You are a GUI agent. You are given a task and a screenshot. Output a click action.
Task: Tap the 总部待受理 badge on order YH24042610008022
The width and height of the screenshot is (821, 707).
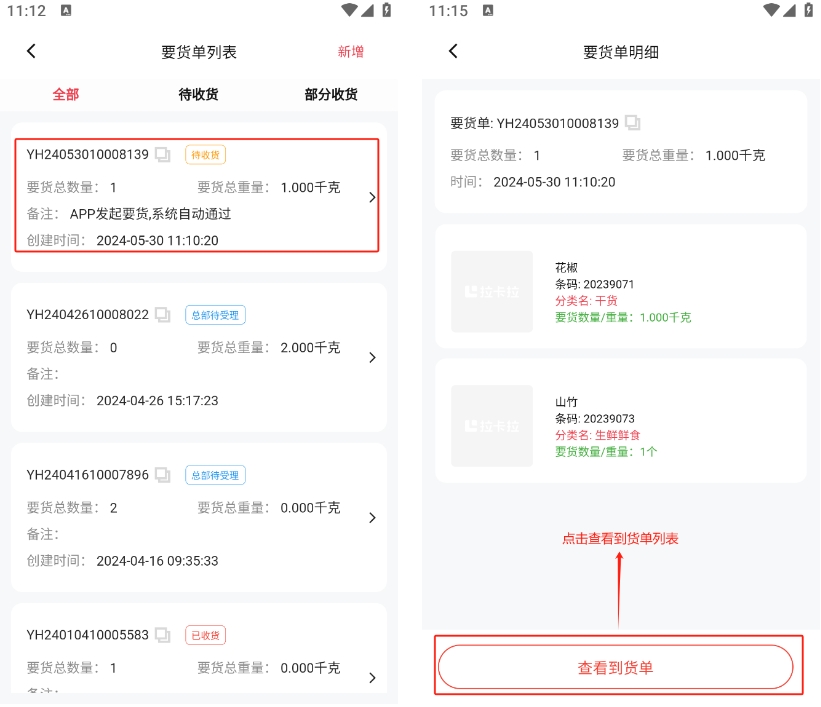[215, 315]
